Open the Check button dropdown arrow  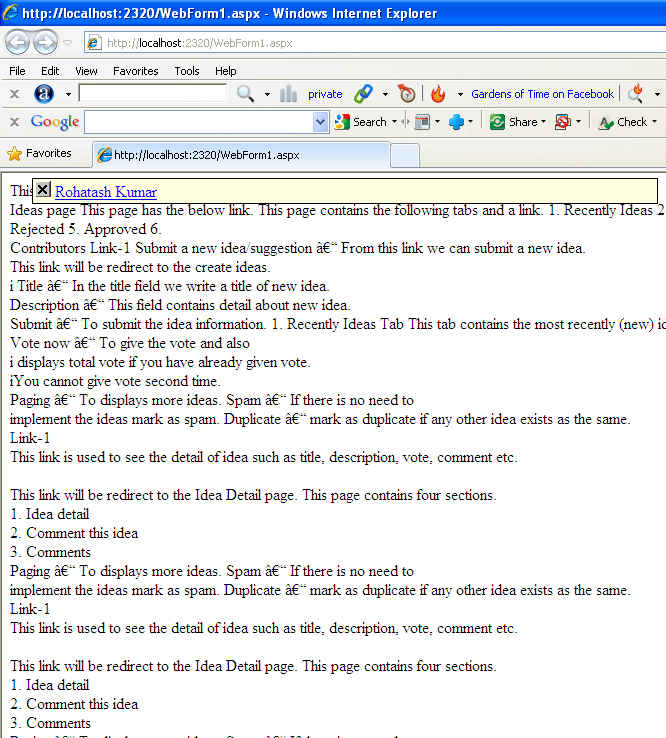click(x=654, y=122)
